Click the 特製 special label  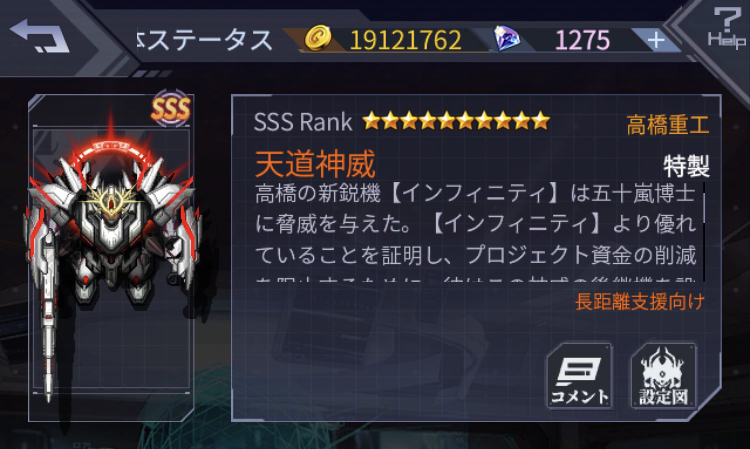tap(686, 166)
